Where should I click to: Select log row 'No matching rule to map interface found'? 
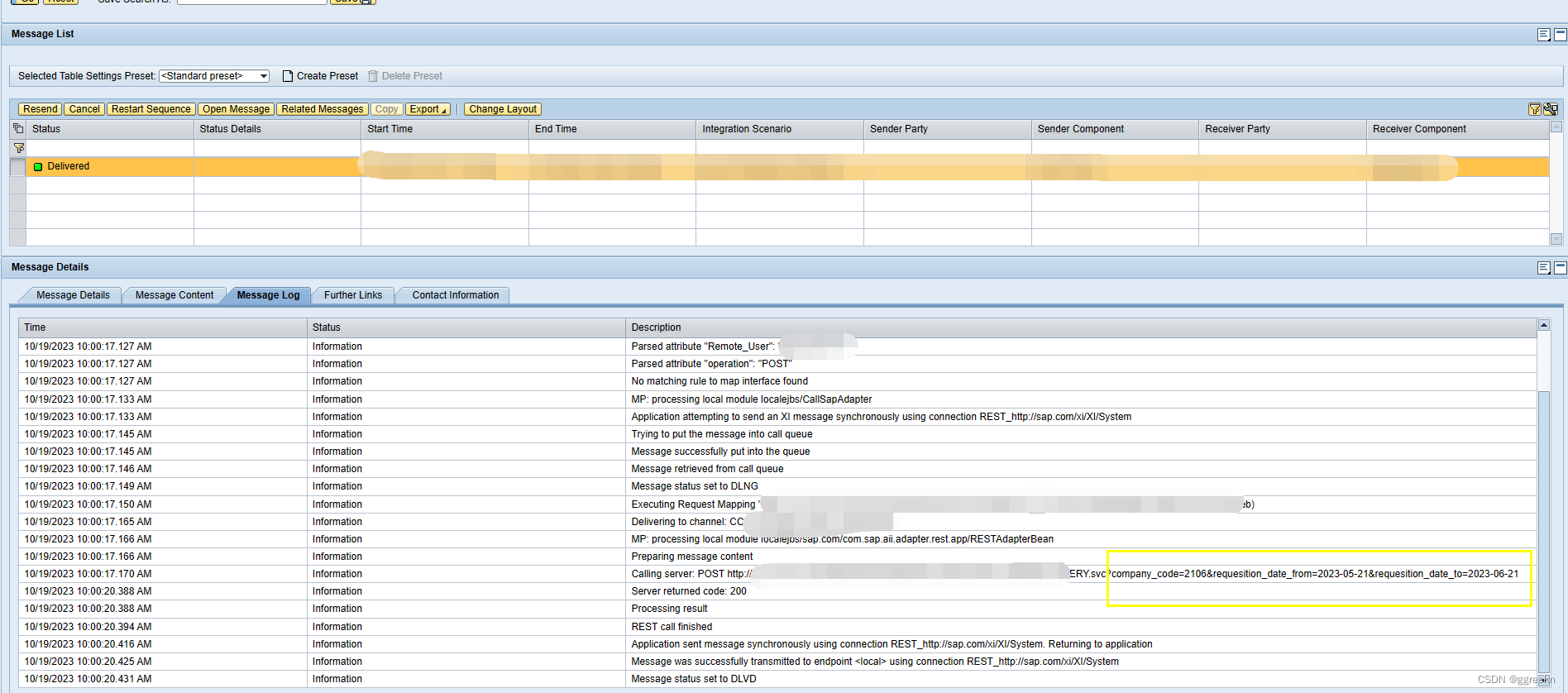point(777,381)
